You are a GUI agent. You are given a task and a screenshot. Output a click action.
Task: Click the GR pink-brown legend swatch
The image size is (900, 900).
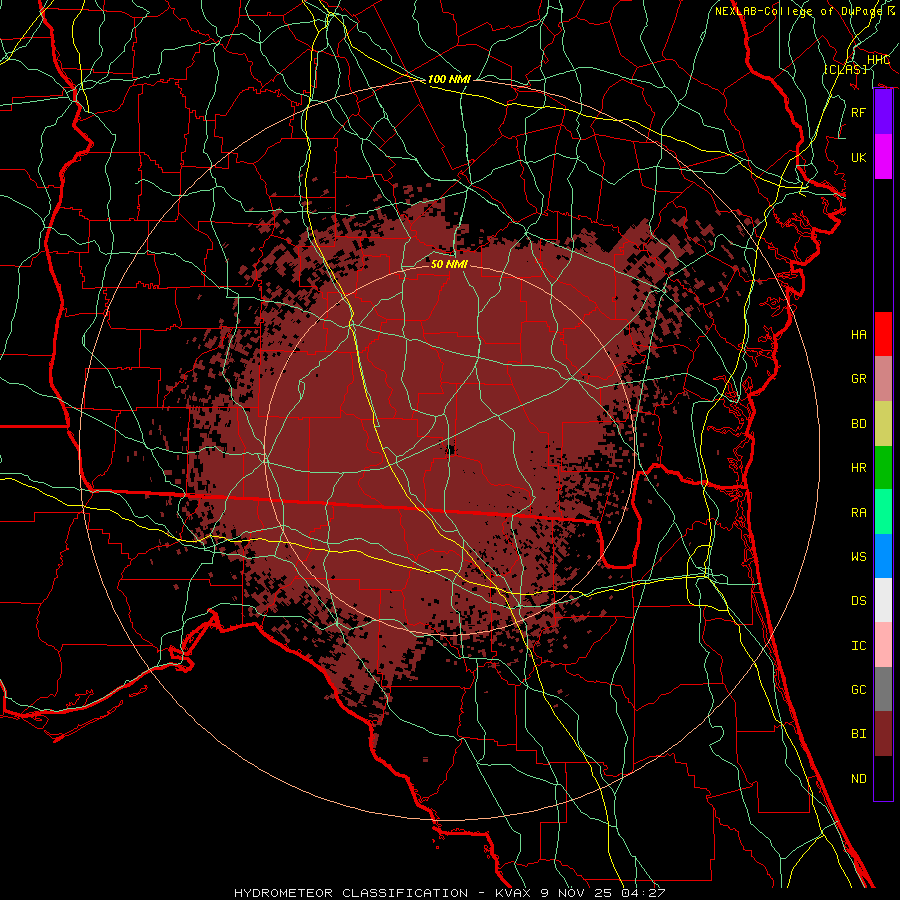pos(883,379)
